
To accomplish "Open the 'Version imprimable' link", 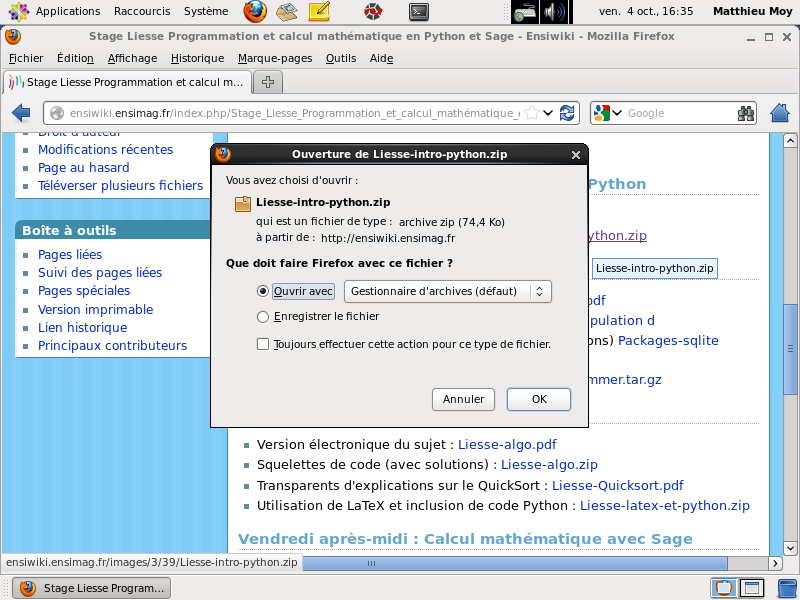I will pyautogui.click(x=95, y=310).
